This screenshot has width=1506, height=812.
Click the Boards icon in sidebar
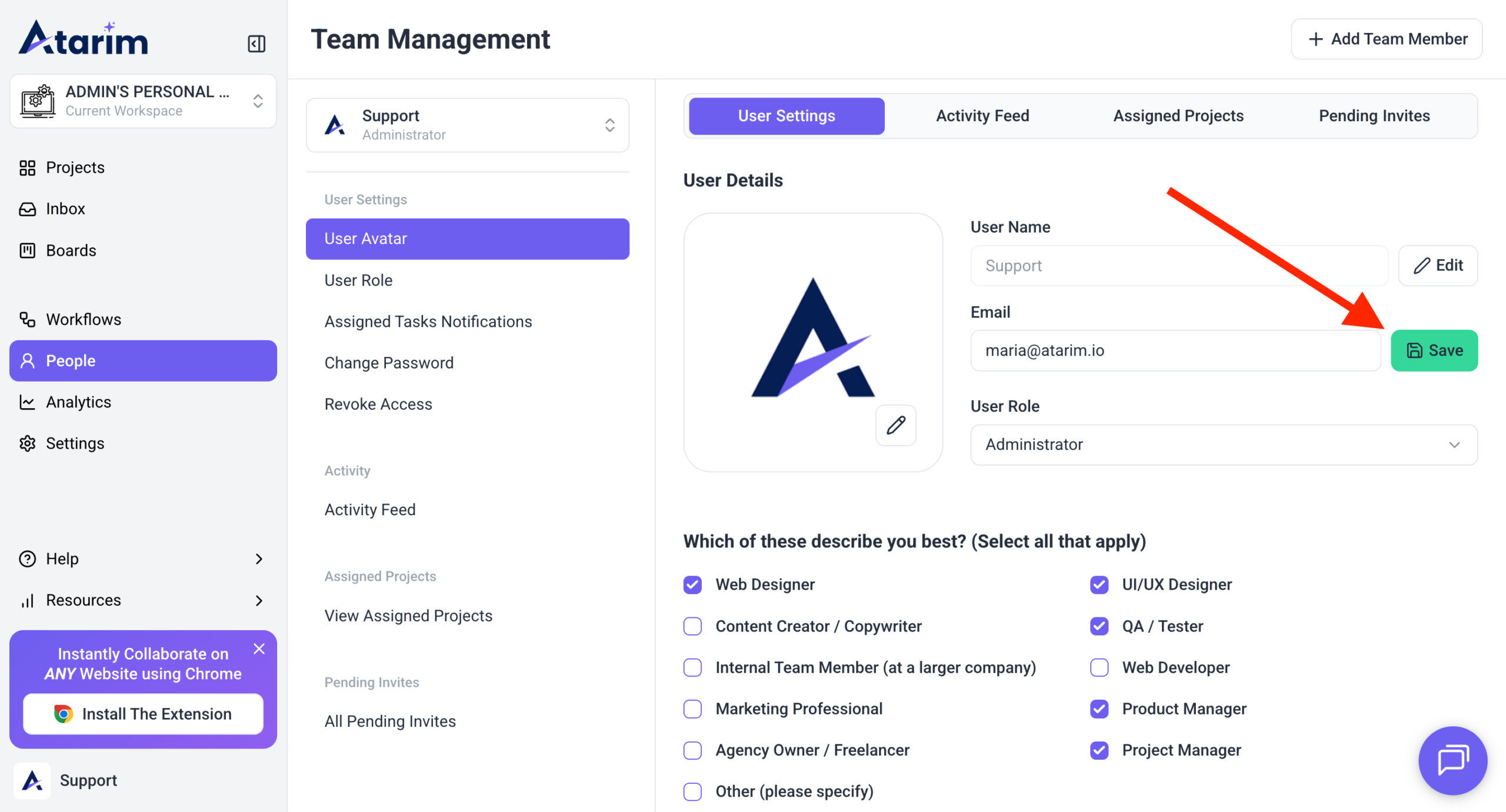point(27,250)
